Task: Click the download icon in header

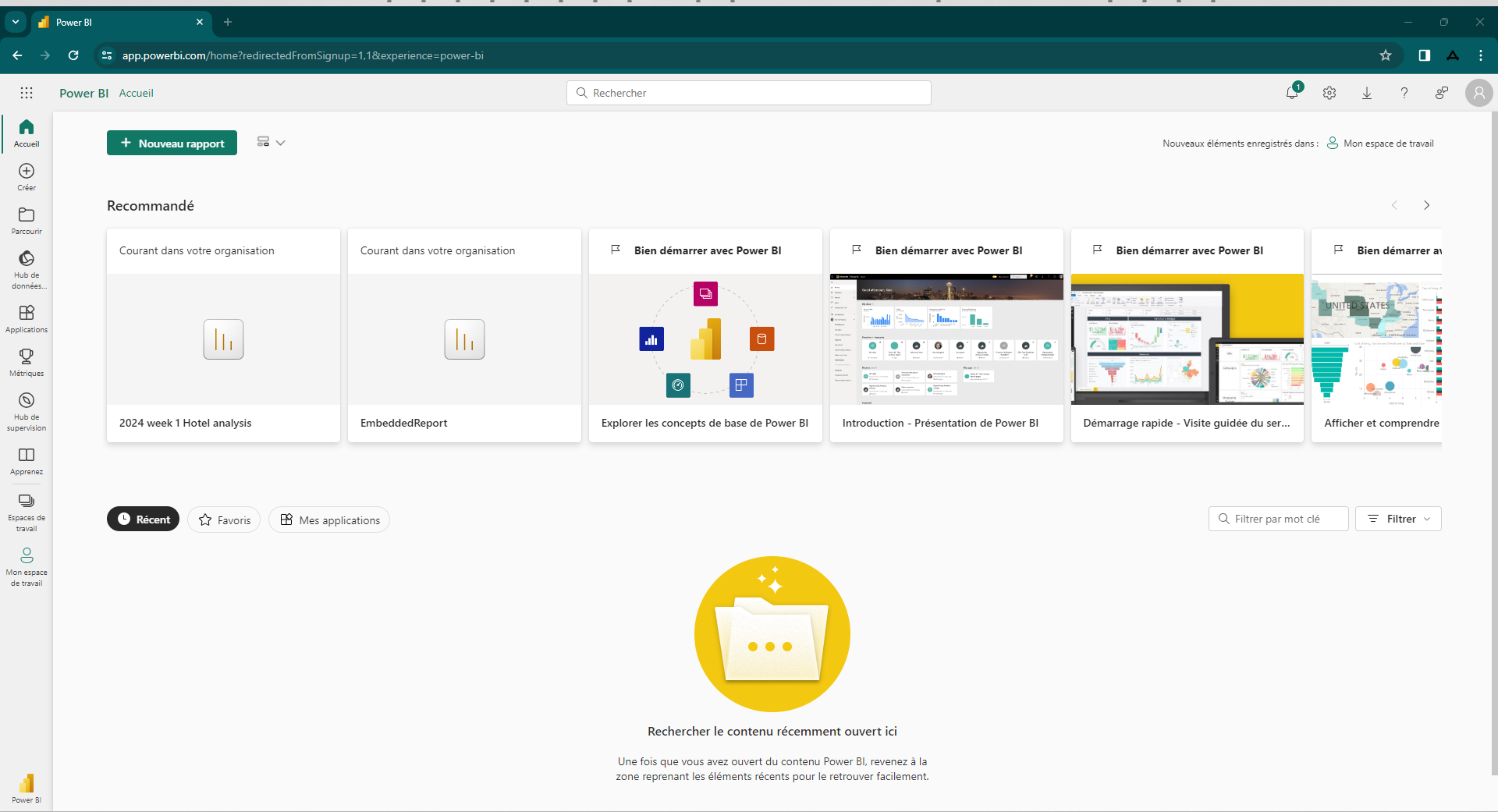Action: point(1367,93)
